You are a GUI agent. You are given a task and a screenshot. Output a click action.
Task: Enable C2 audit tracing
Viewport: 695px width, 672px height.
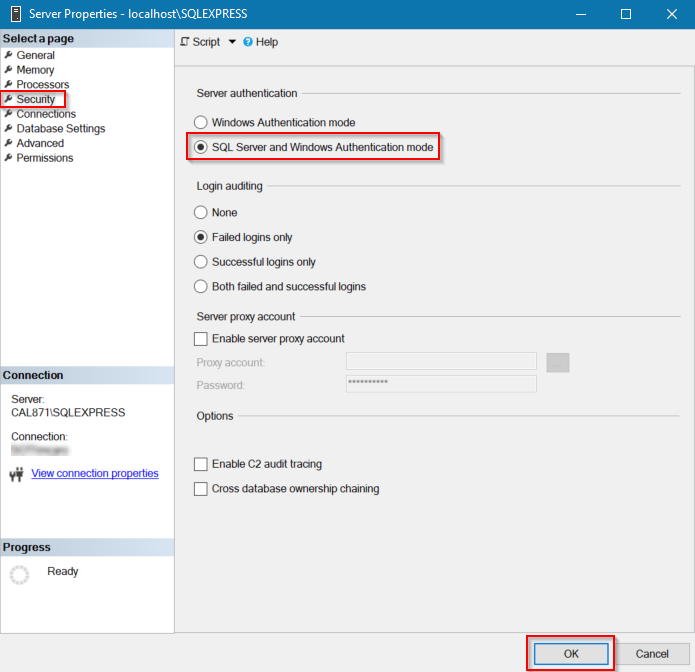(x=201, y=464)
